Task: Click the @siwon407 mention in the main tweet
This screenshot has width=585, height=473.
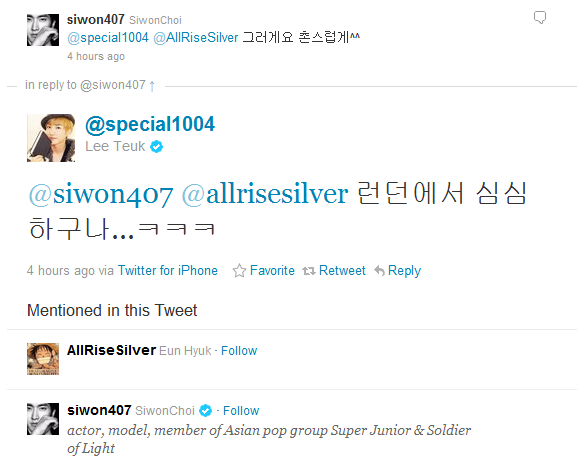Action: pyautogui.click(x=101, y=195)
